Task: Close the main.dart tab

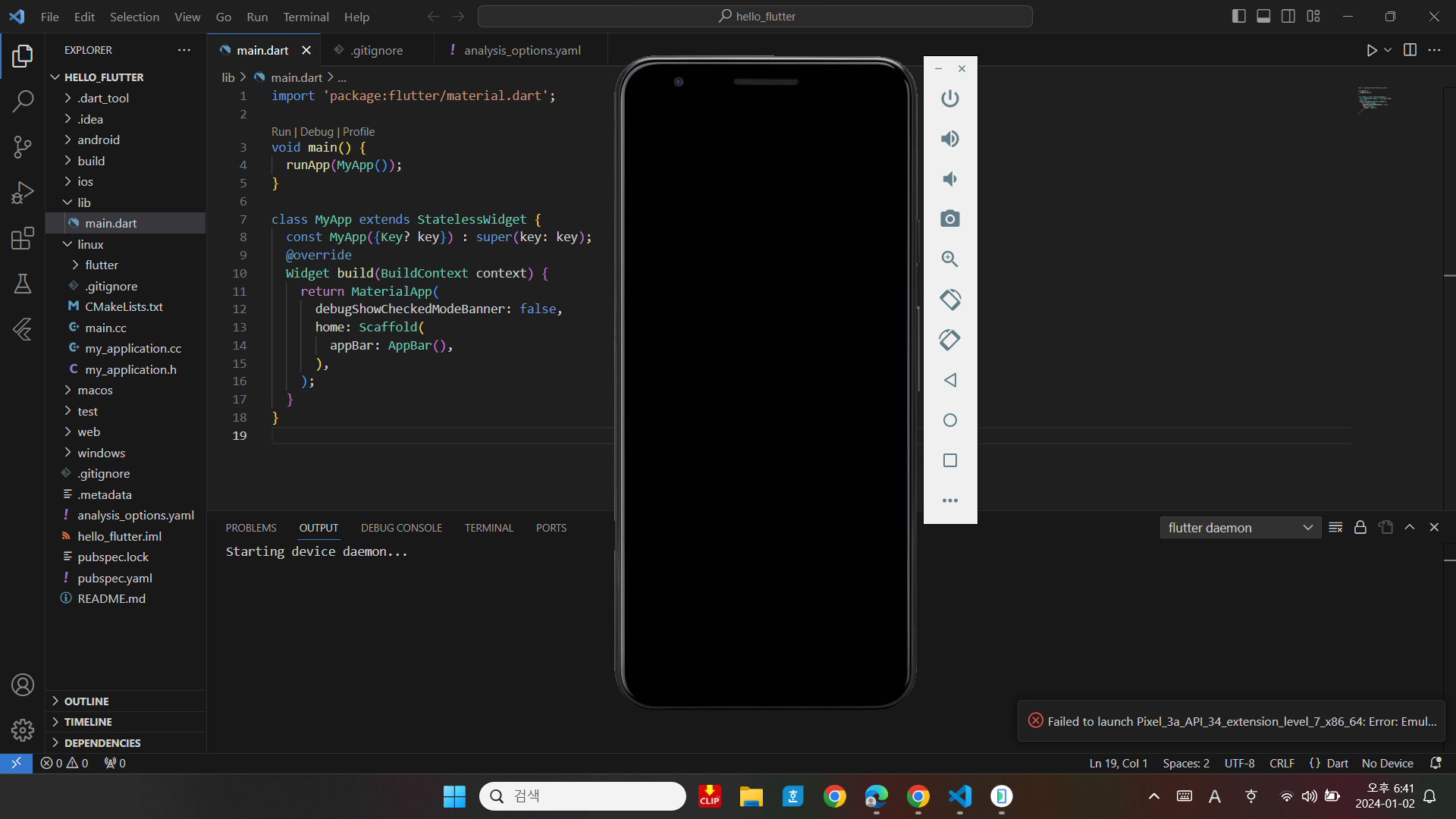Action: coord(306,50)
